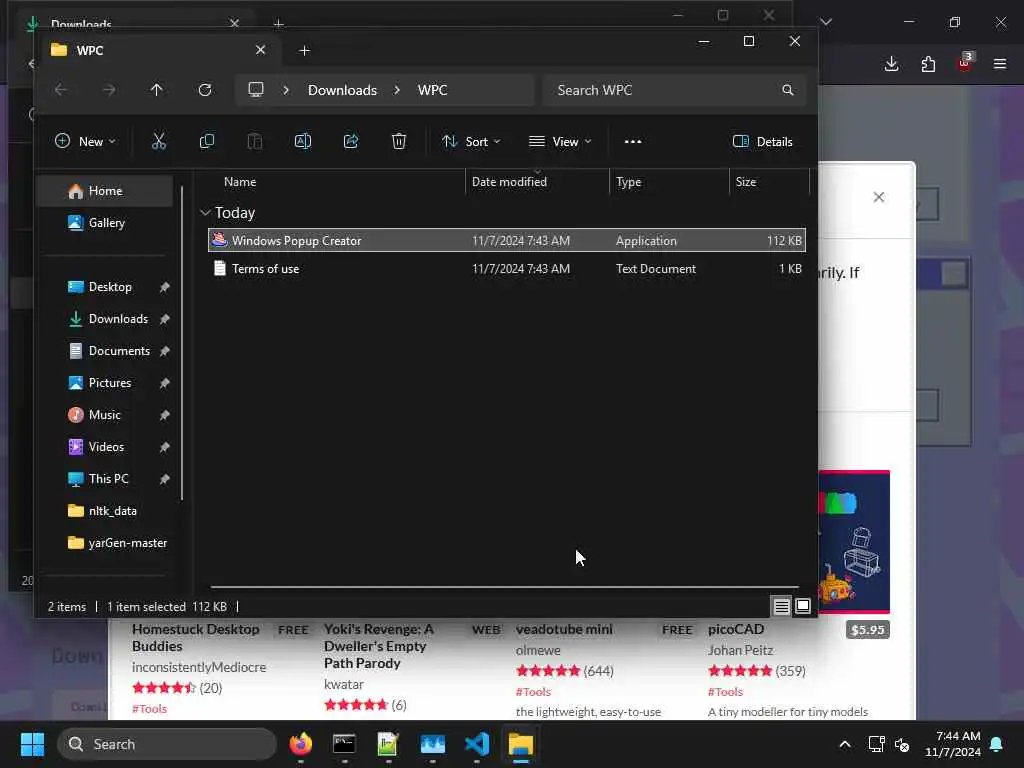Click the horizontal scrollbar in file list

[504, 586]
